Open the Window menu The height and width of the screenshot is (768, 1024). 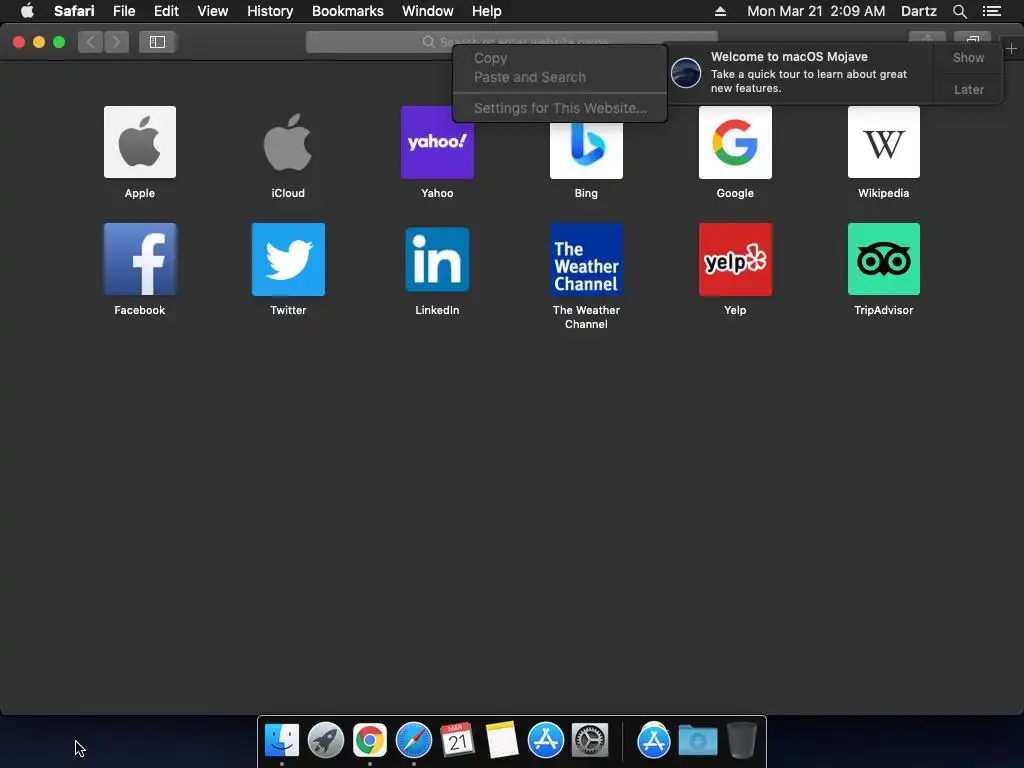(x=428, y=11)
